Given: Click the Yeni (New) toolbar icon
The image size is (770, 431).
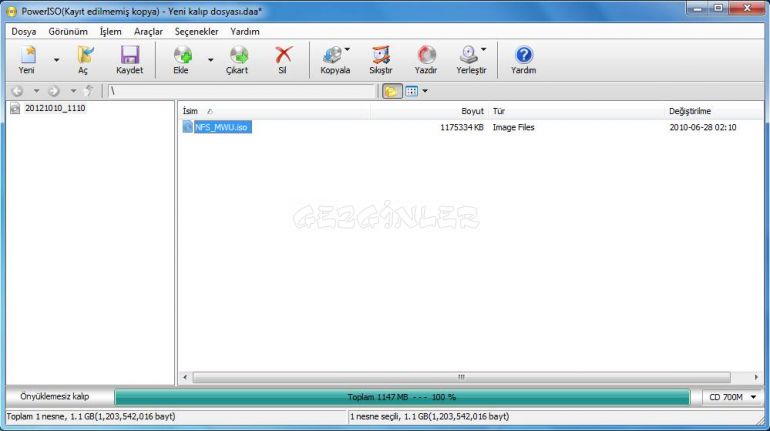Looking at the screenshot, I should coord(27,56).
